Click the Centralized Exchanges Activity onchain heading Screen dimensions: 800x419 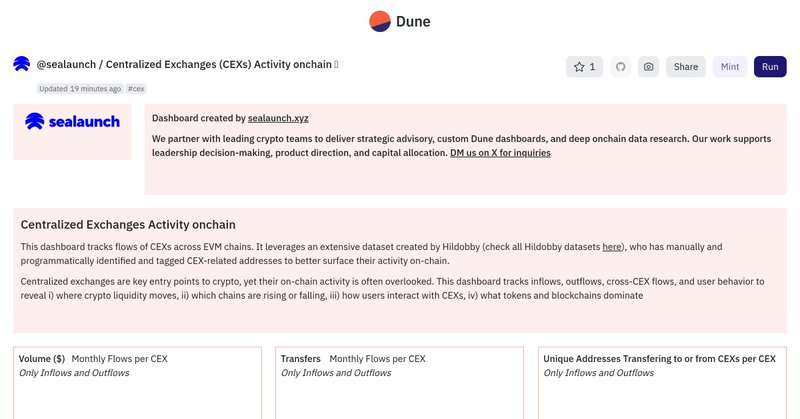128,225
